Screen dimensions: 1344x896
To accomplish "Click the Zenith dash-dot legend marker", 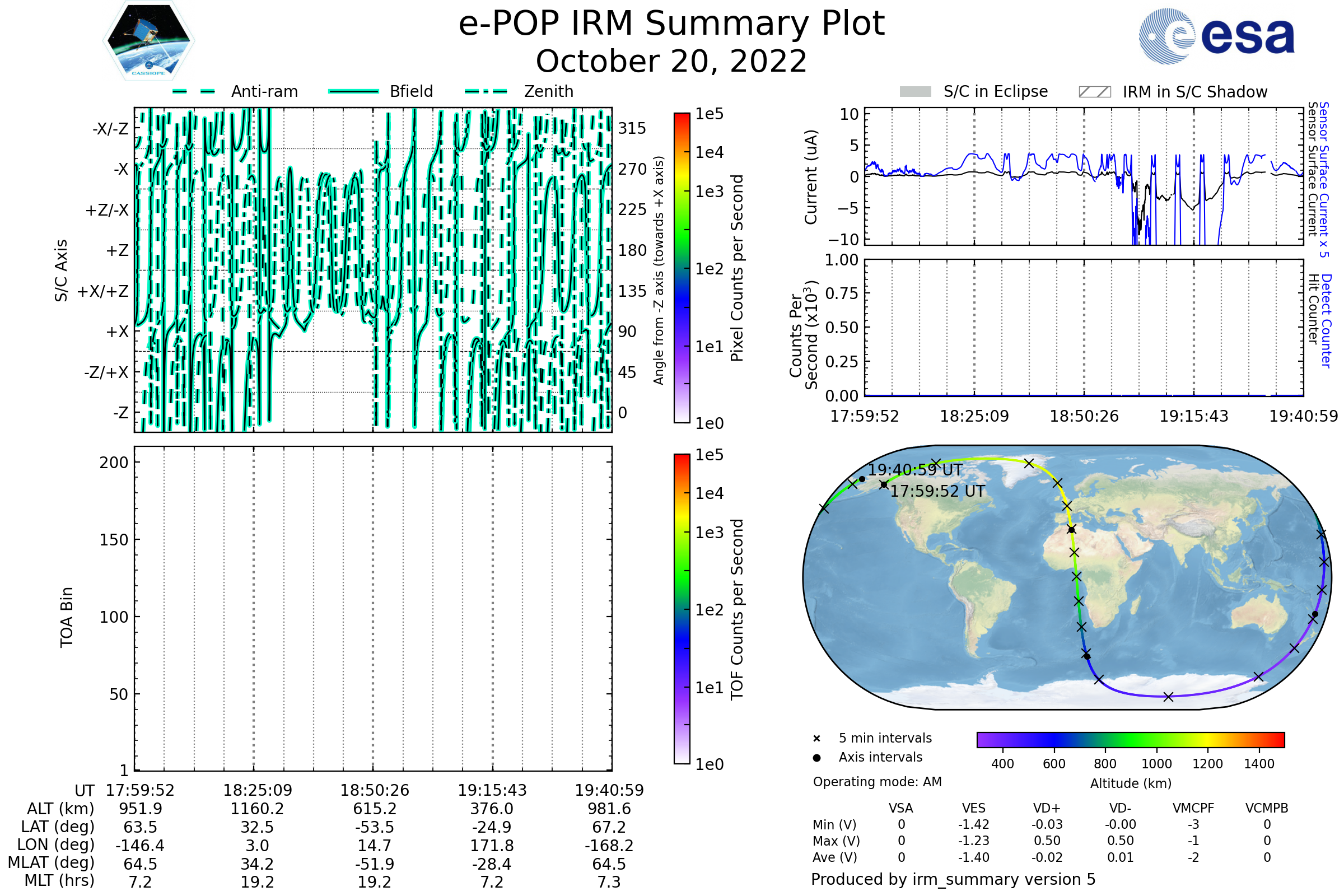I will pyautogui.click(x=486, y=91).
